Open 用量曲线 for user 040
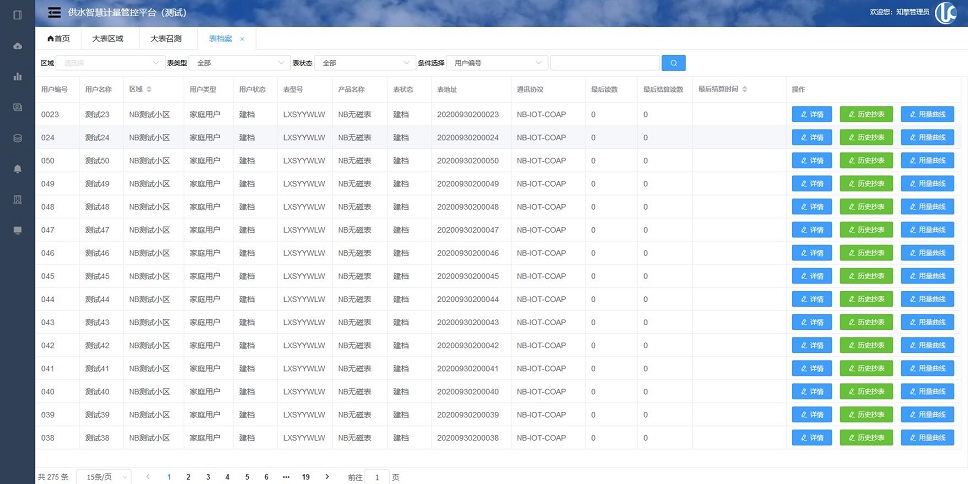 point(927,392)
